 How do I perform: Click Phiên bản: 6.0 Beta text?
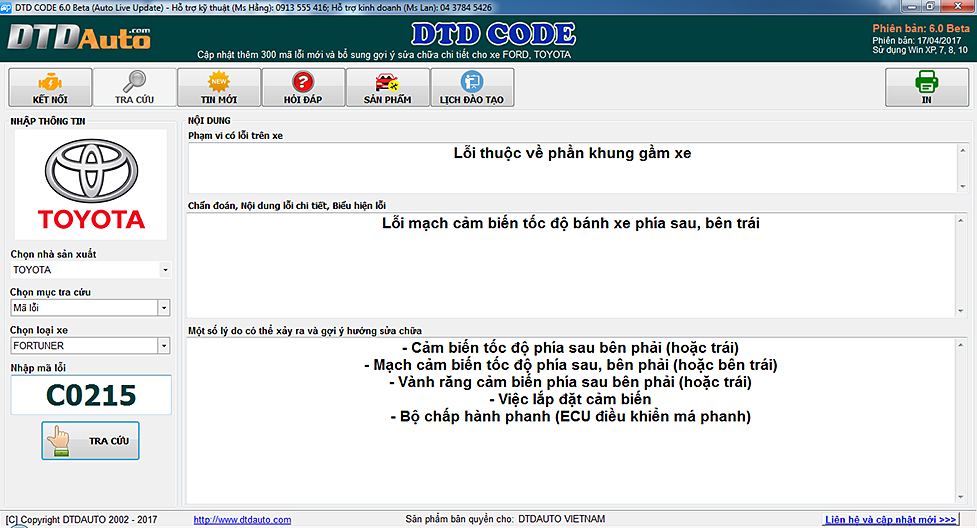tap(921, 29)
